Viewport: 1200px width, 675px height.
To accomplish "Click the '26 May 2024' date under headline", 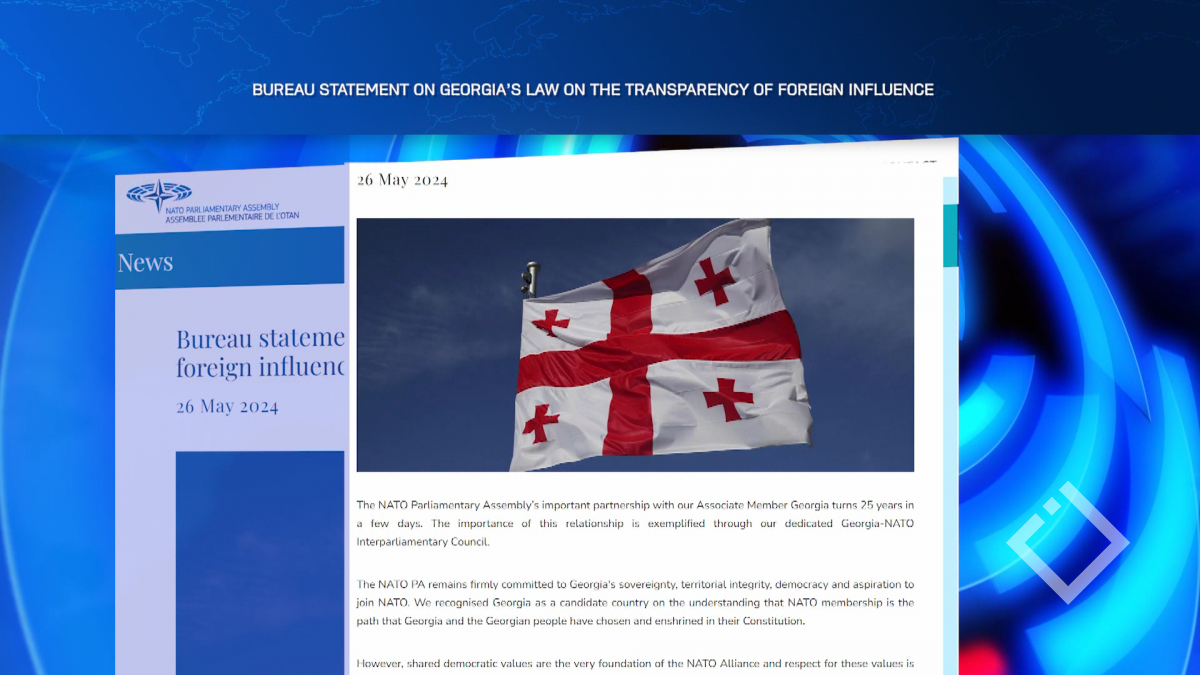I will [227, 407].
